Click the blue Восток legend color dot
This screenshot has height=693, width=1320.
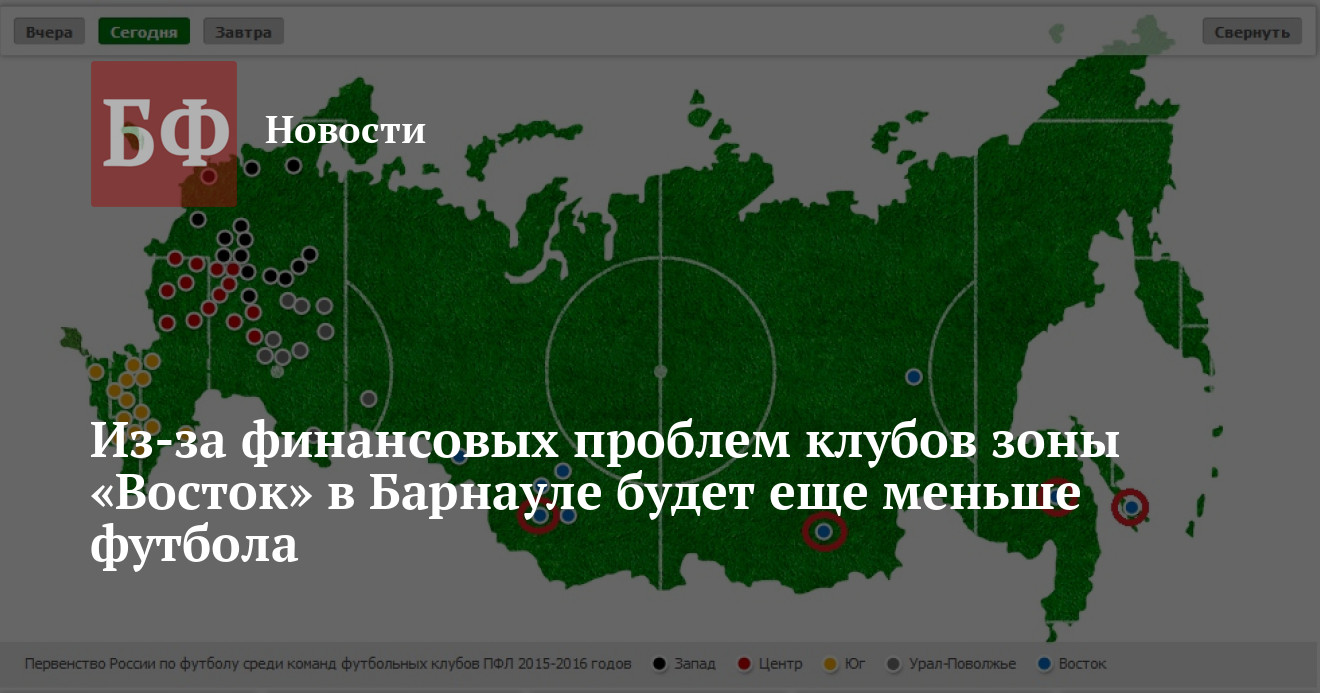click(1044, 664)
